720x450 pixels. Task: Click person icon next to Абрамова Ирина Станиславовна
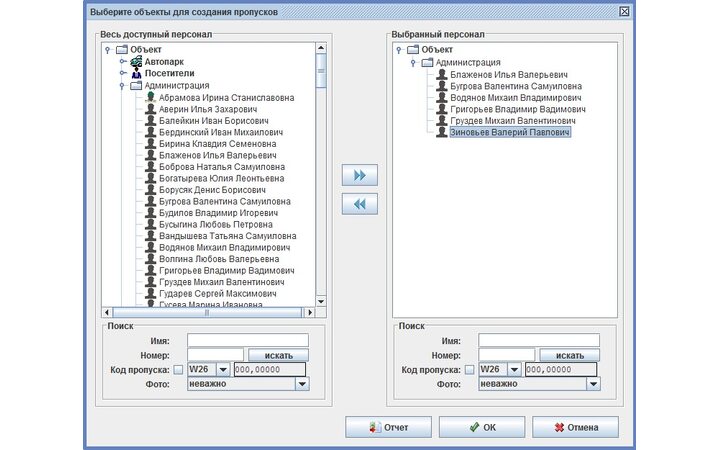click(x=150, y=98)
